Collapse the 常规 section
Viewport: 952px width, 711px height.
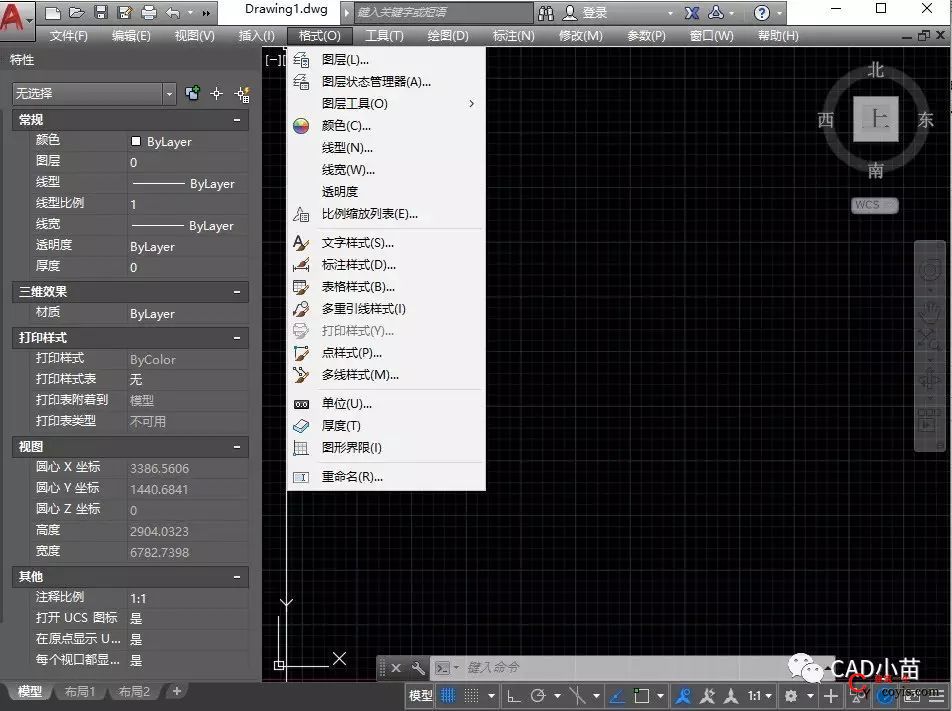click(x=237, y=120)
